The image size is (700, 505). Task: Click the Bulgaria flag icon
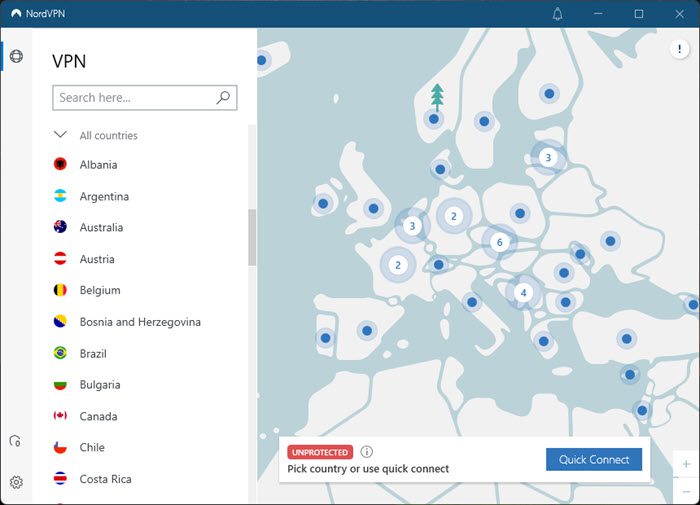[60, 384]
